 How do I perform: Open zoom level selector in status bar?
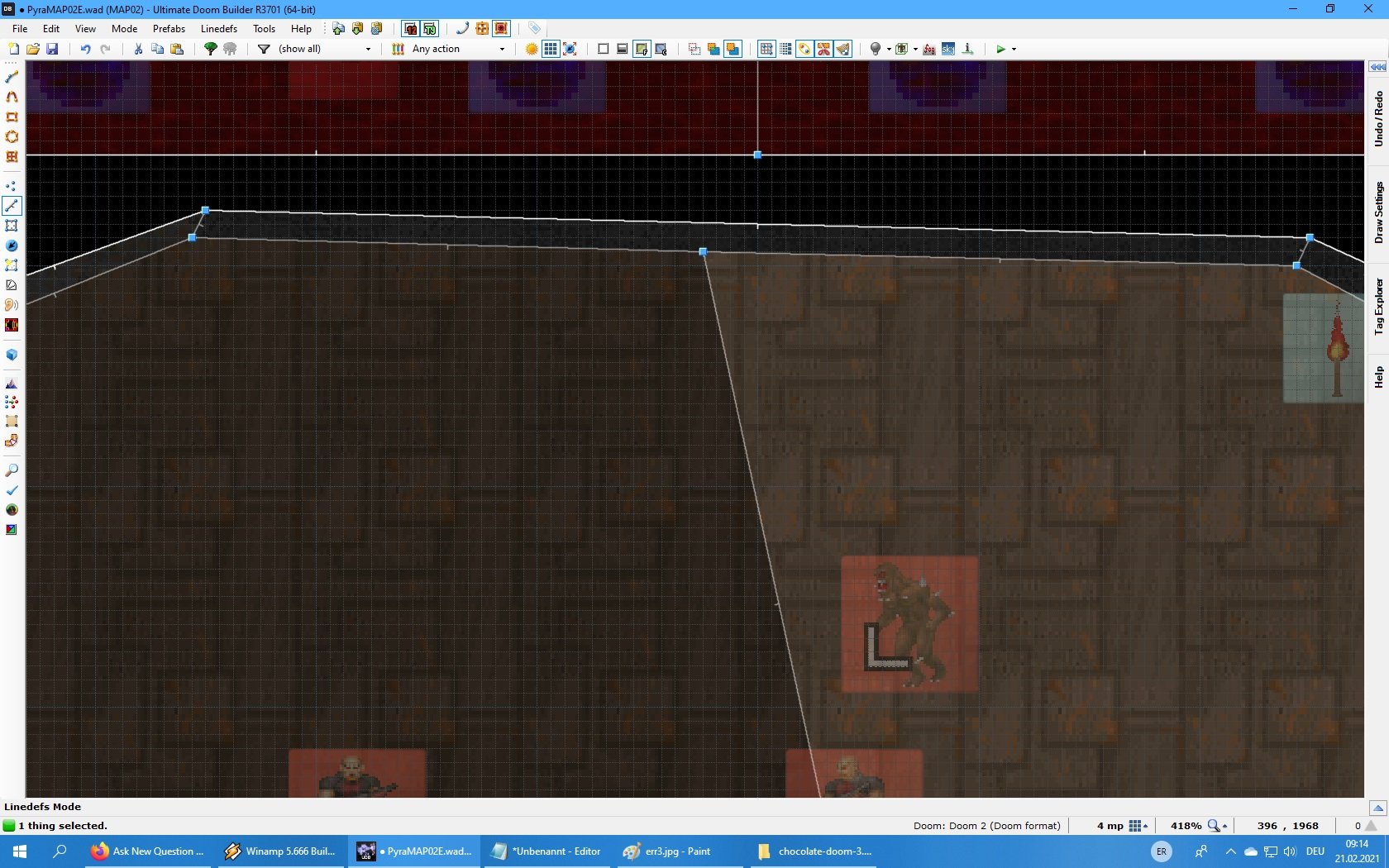1218,826
